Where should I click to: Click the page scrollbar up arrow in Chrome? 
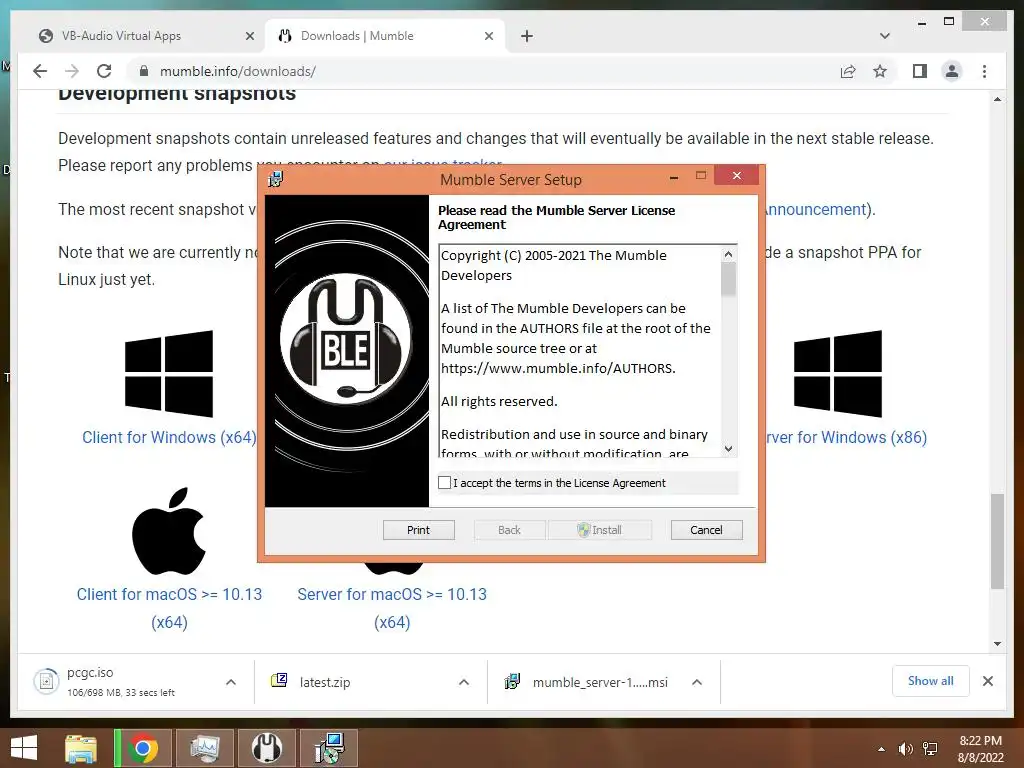click(997, 99)
